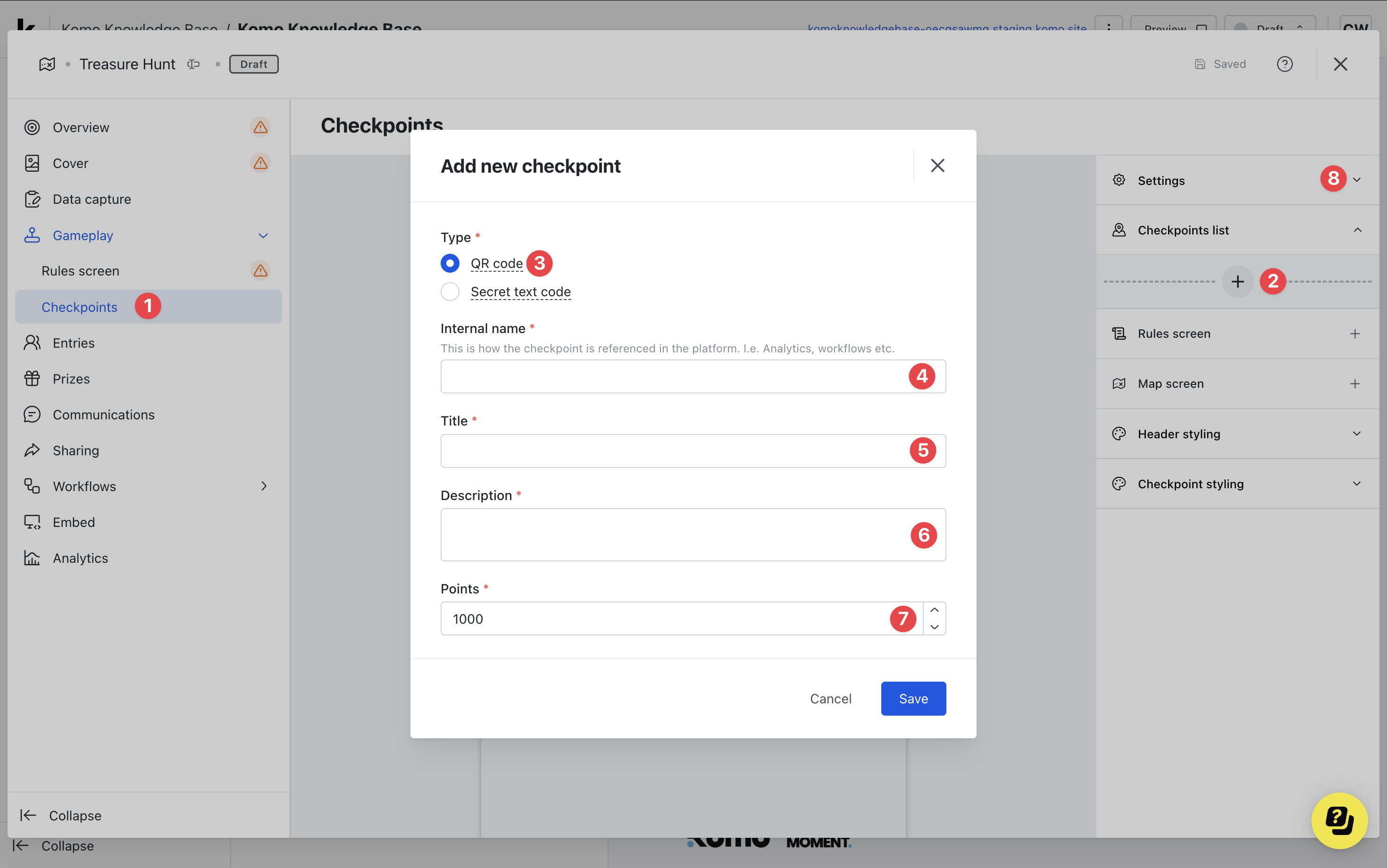
Task: Click the Settings gear icon in right panel
Action: tap(1119, 180)
